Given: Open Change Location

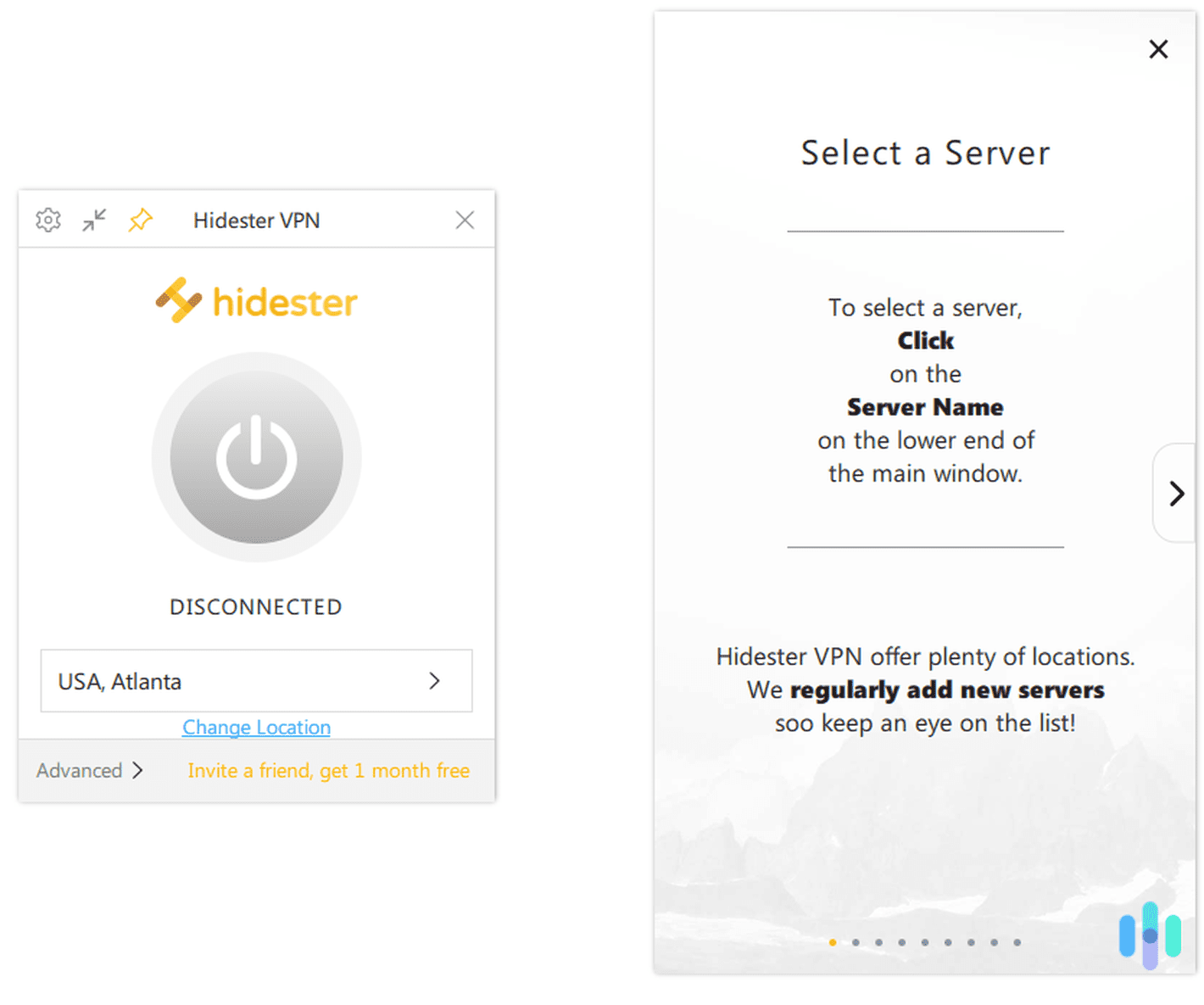Looking at the screenshot, I should [256, 727].
